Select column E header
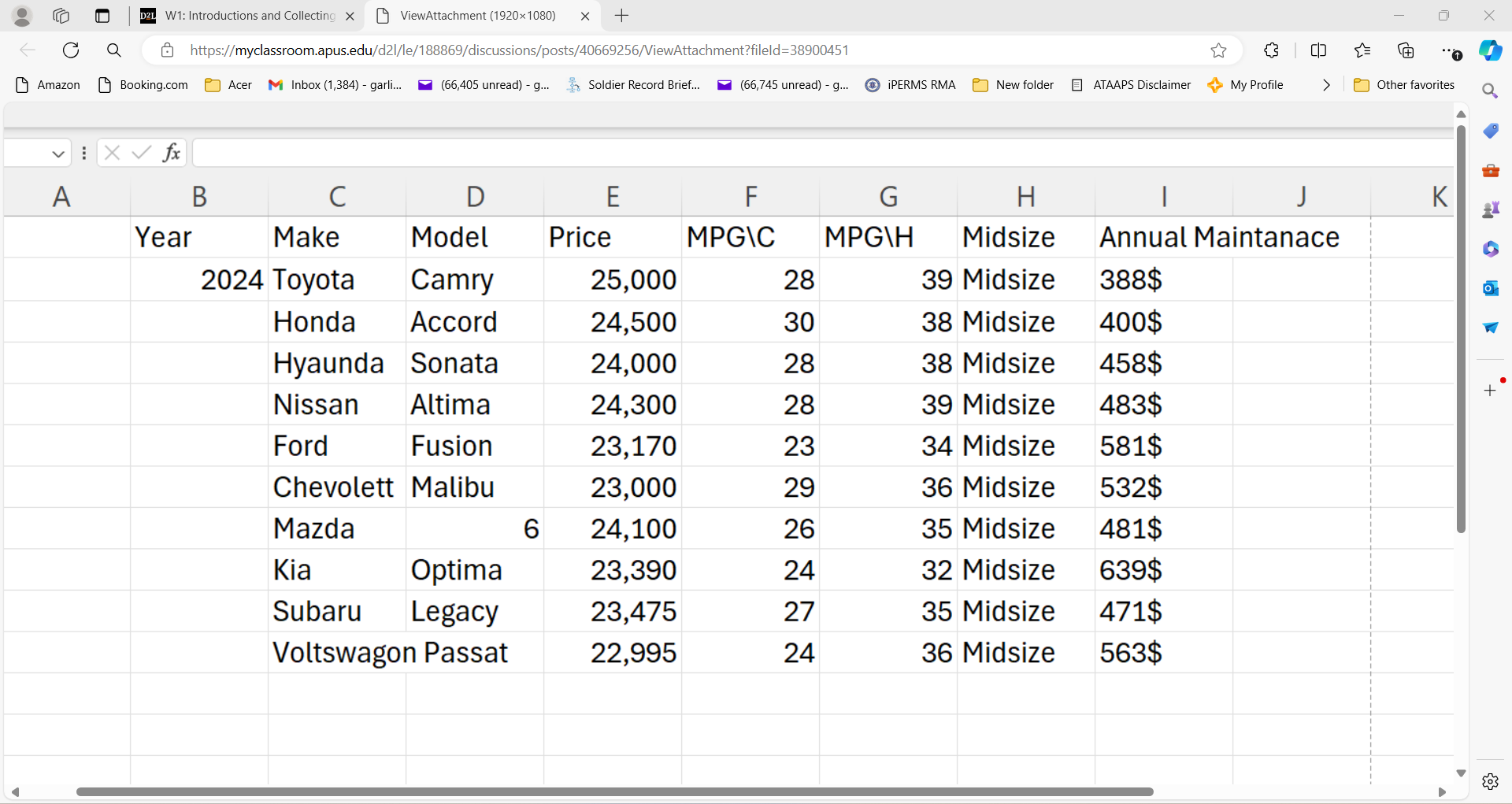 [x=613, y=197]
